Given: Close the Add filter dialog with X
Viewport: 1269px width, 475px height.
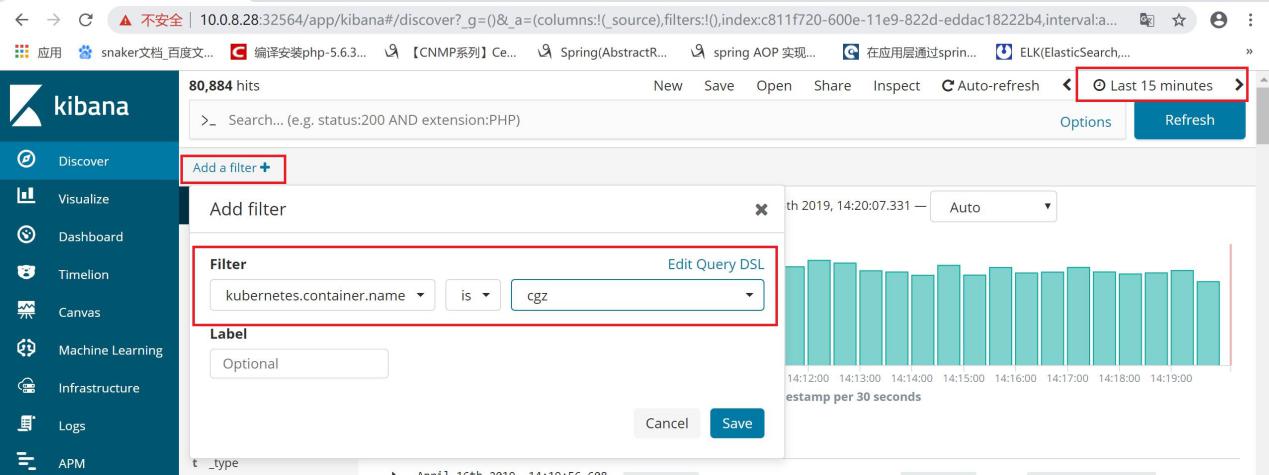Looking at the screenshot, I should coord(760,210).
